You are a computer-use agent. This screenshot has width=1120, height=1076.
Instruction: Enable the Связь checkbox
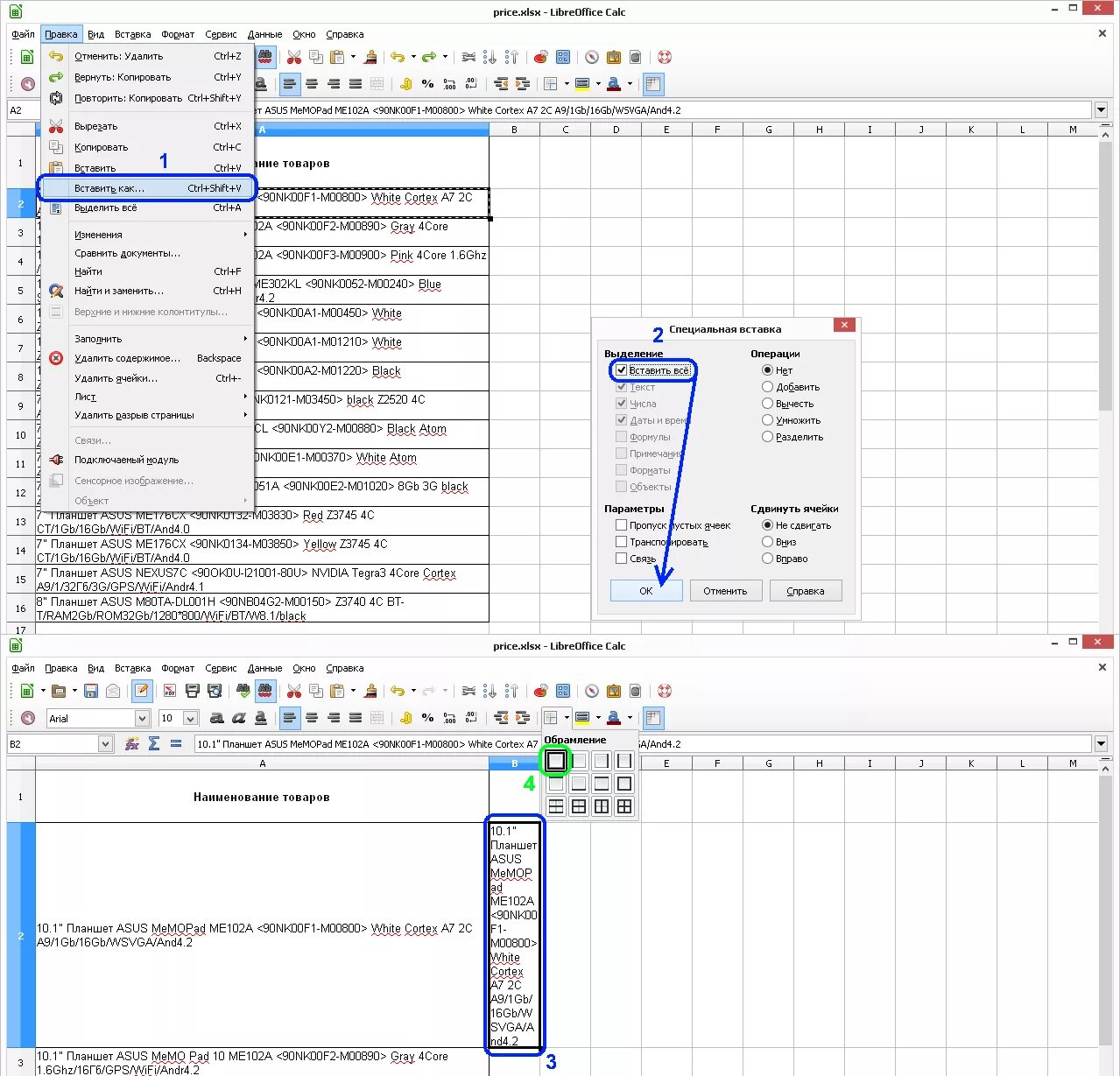621,559
